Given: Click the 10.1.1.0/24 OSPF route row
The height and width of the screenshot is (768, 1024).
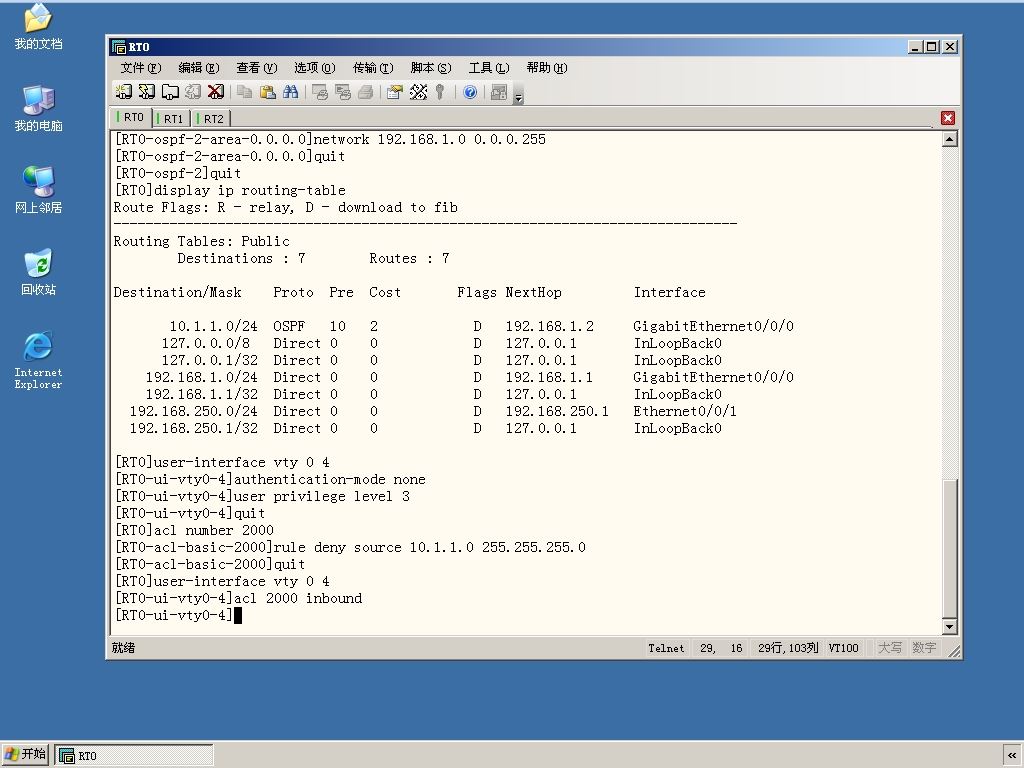Looking at the screenshot, I should point(454,326).
